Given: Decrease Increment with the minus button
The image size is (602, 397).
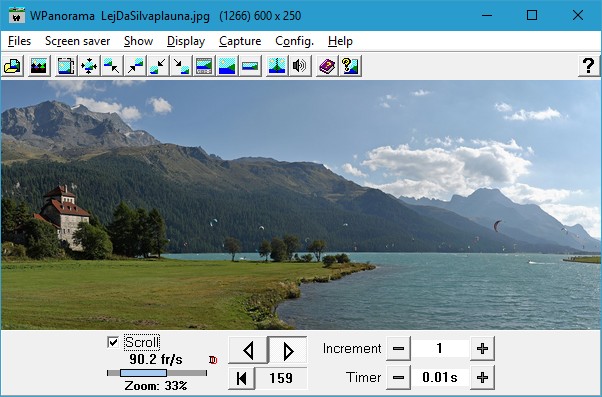Looking at the screenshot, I should tap(398, 349).
